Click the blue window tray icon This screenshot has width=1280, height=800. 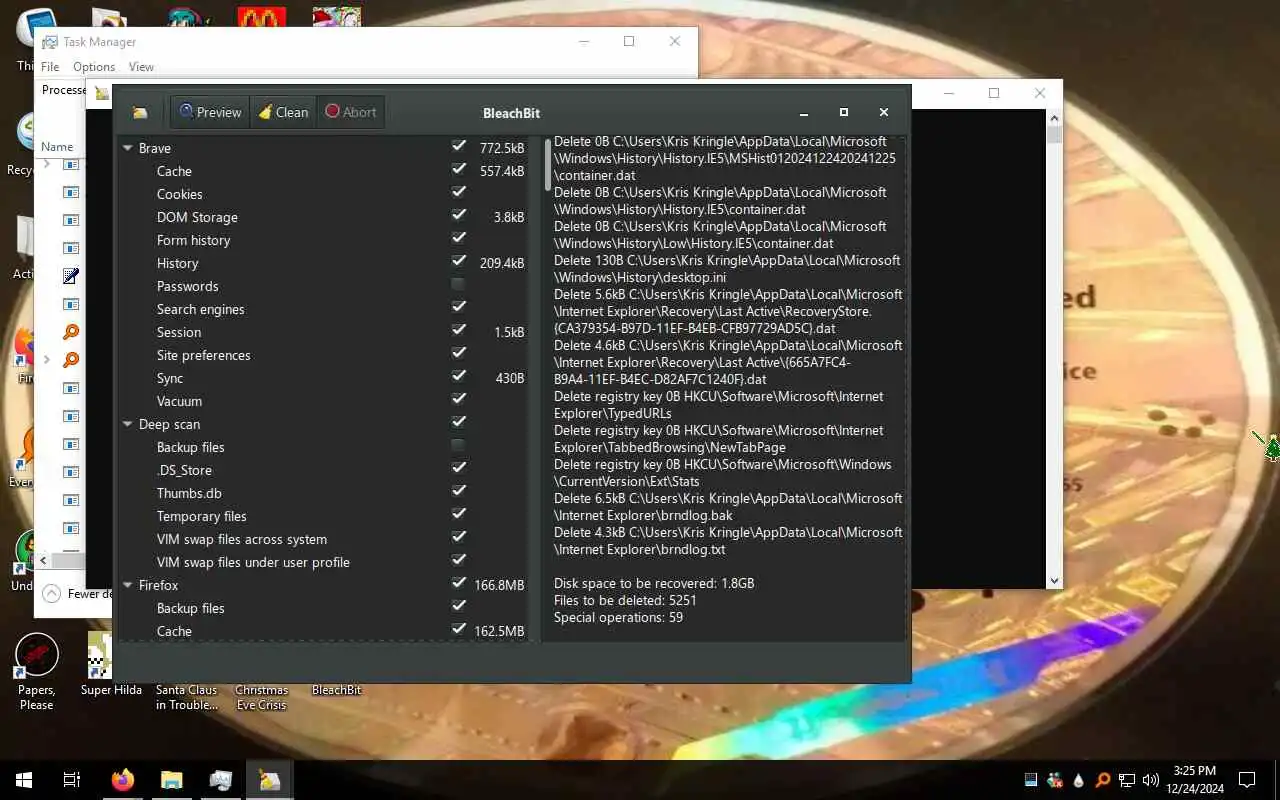(x=1031, y=780)
